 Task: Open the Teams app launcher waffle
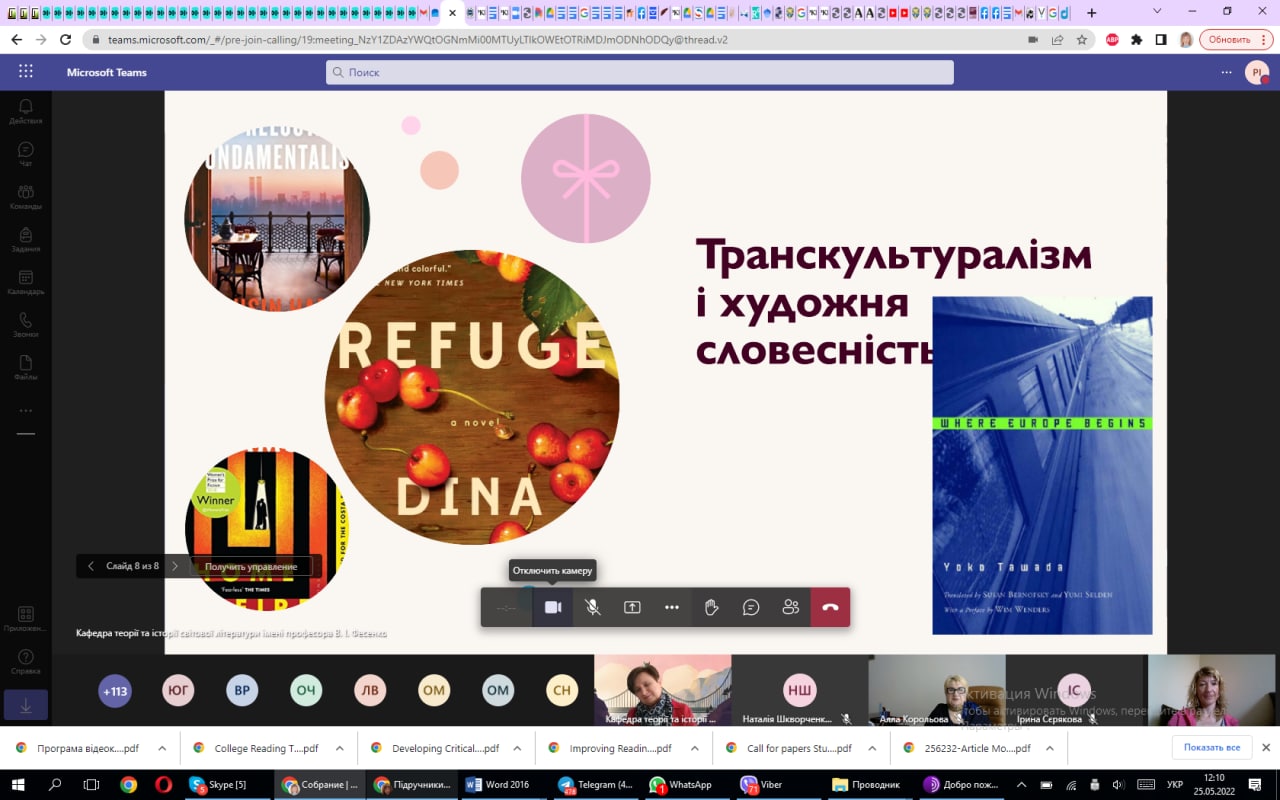click(26, 72)
